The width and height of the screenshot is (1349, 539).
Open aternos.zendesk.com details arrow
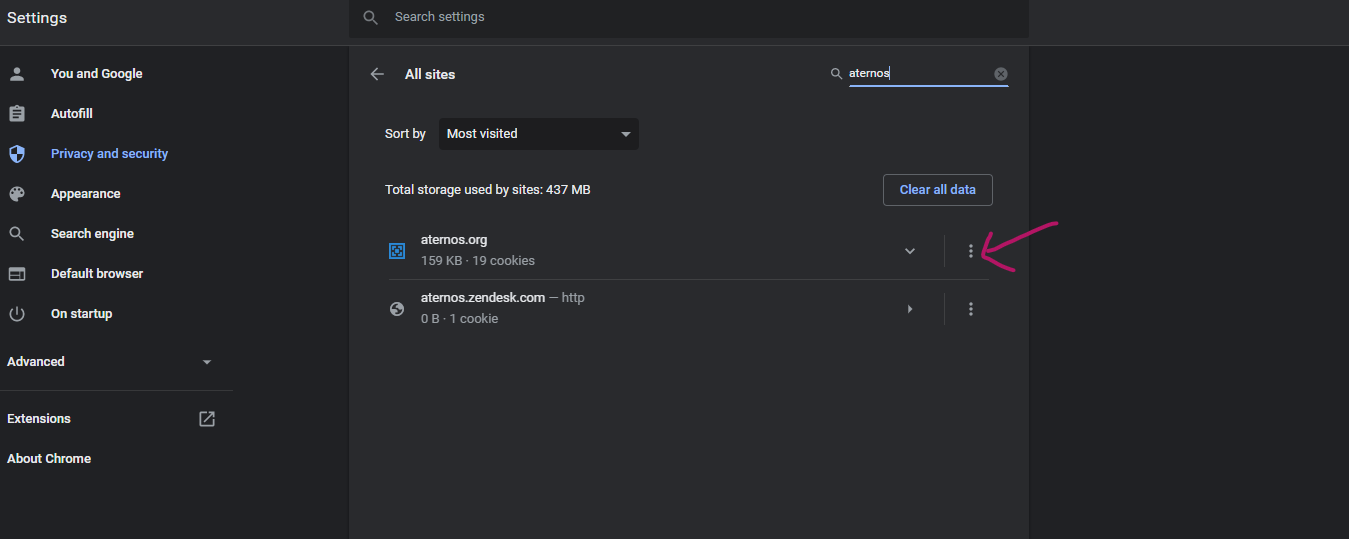tap(910, 309)
